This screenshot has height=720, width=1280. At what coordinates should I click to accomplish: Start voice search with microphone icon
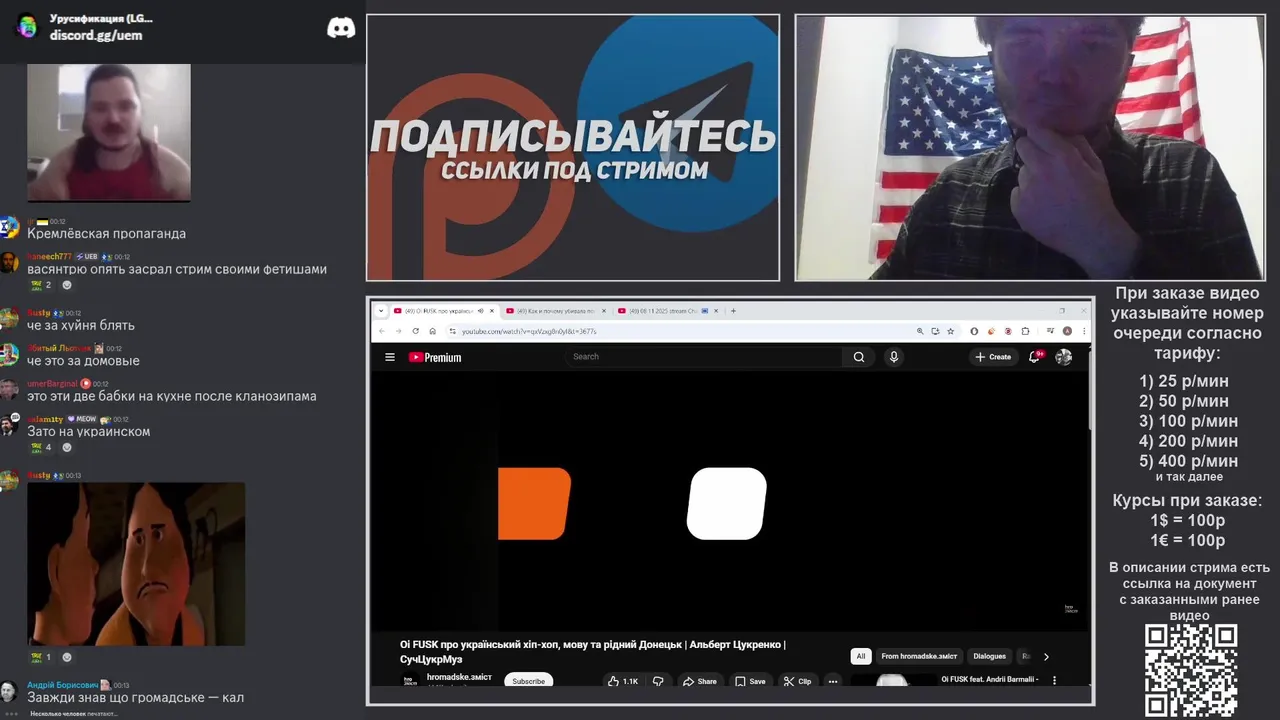pos(894,357)
